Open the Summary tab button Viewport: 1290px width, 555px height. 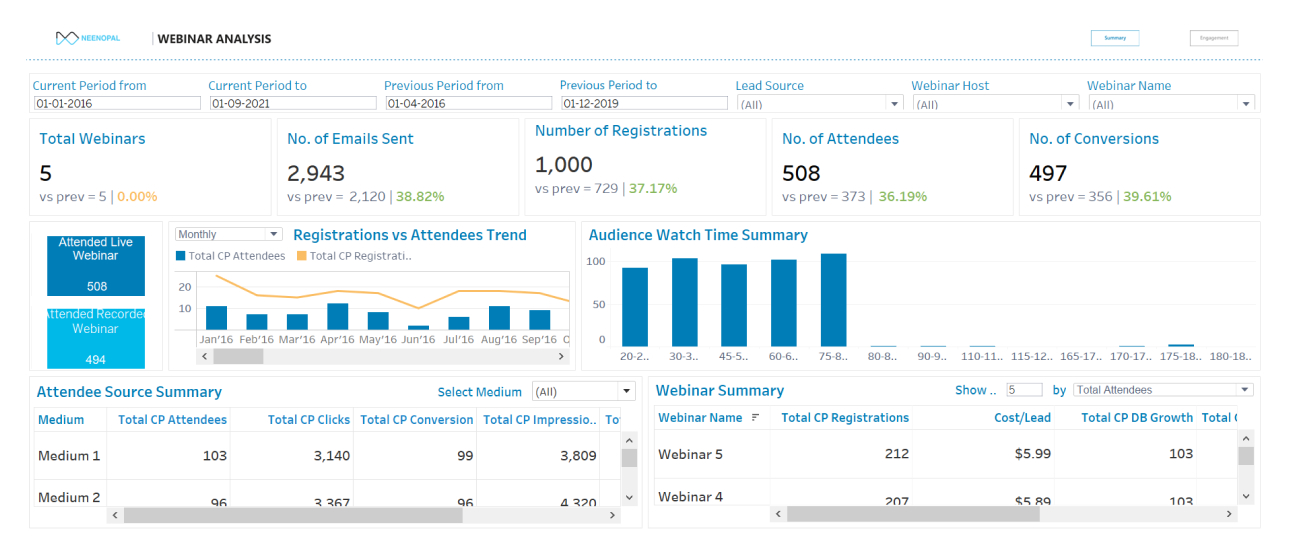(x=1115, y=39)
